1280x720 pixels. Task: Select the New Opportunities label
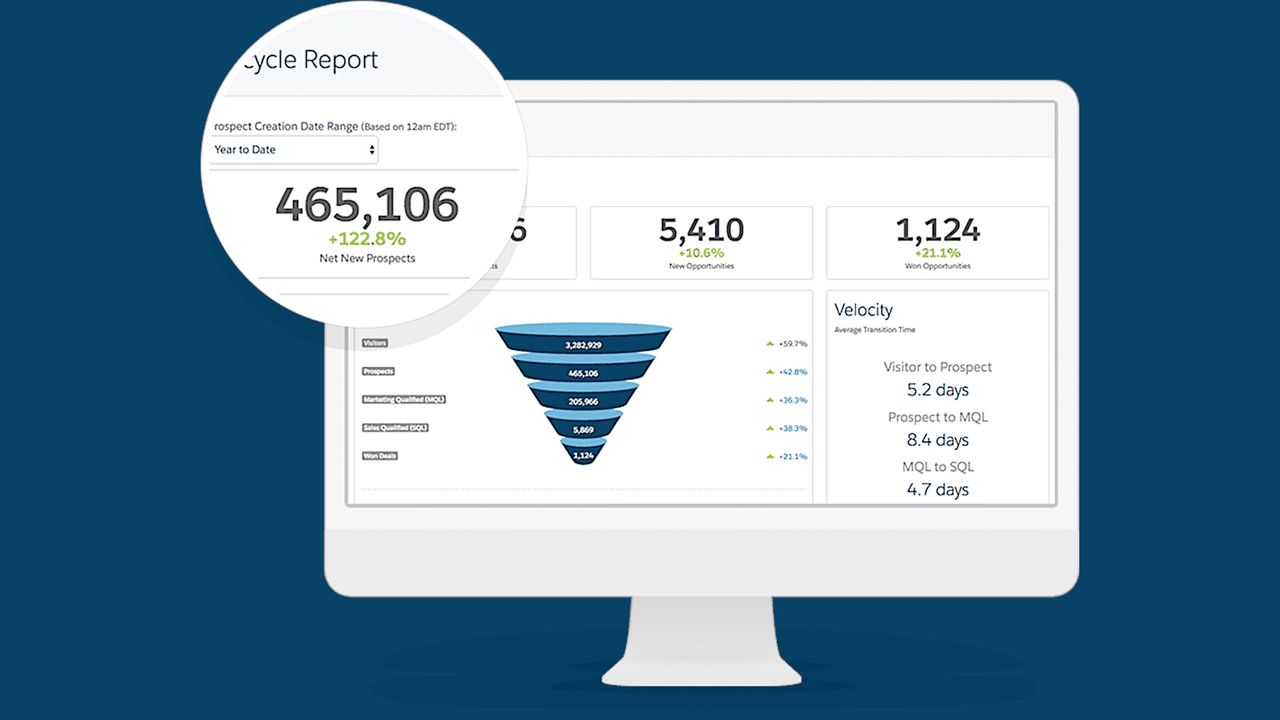[x=702, y=266]
